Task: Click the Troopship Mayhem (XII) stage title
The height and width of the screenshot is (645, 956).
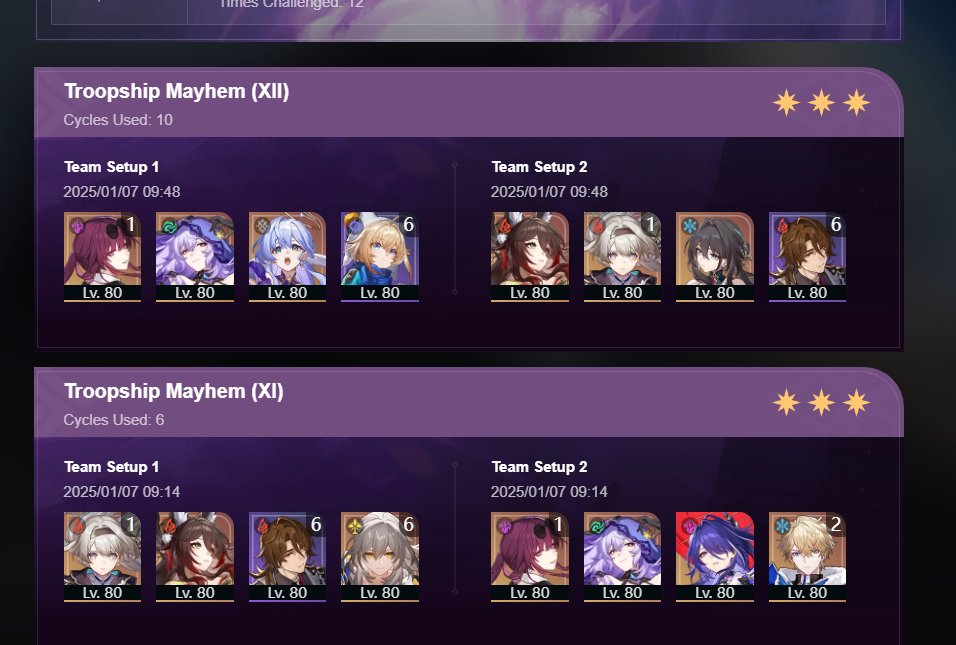Action: [177, 91]
